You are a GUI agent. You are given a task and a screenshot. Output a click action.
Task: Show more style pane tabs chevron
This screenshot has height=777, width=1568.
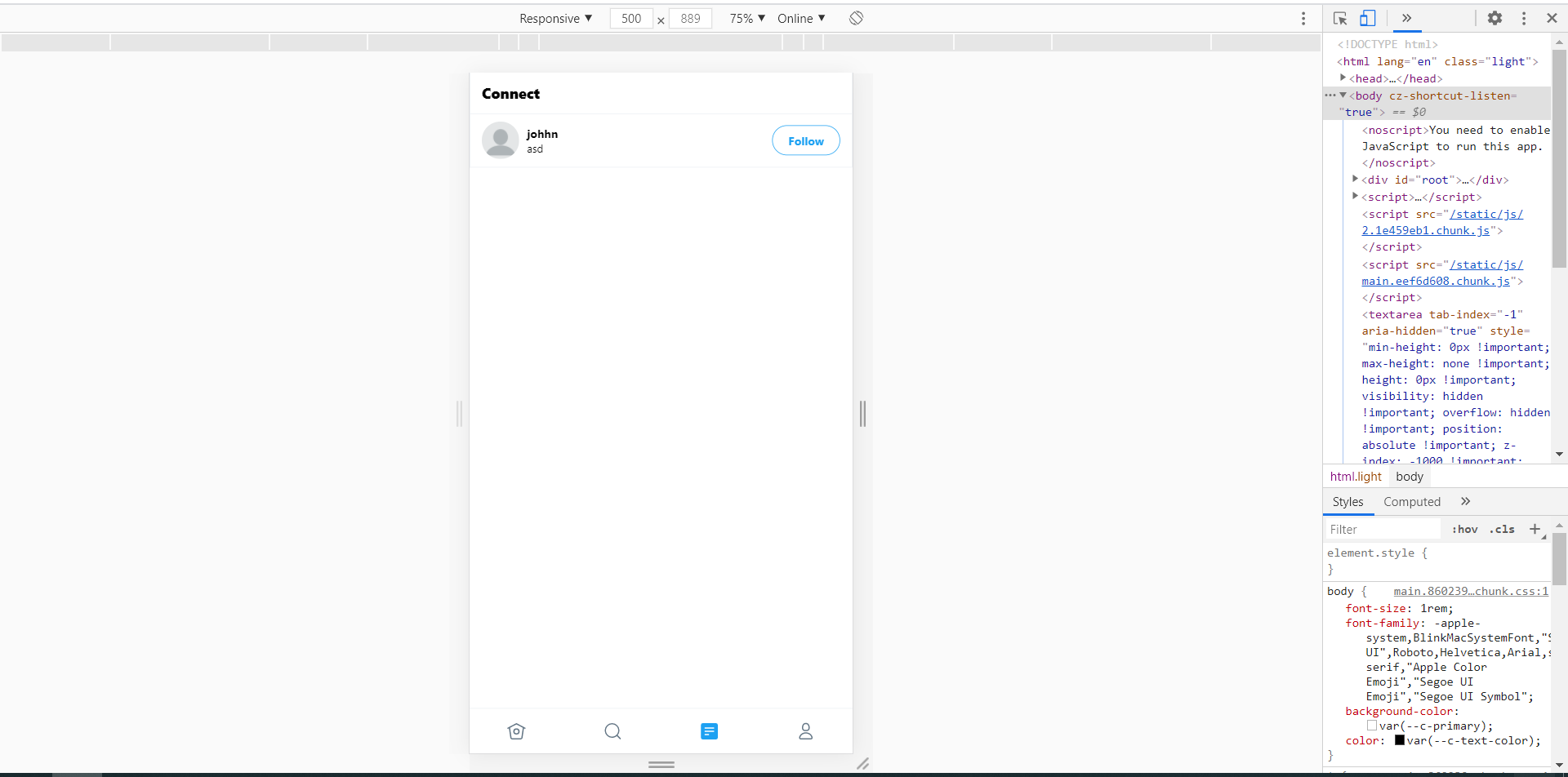[x=1465, y=501]
